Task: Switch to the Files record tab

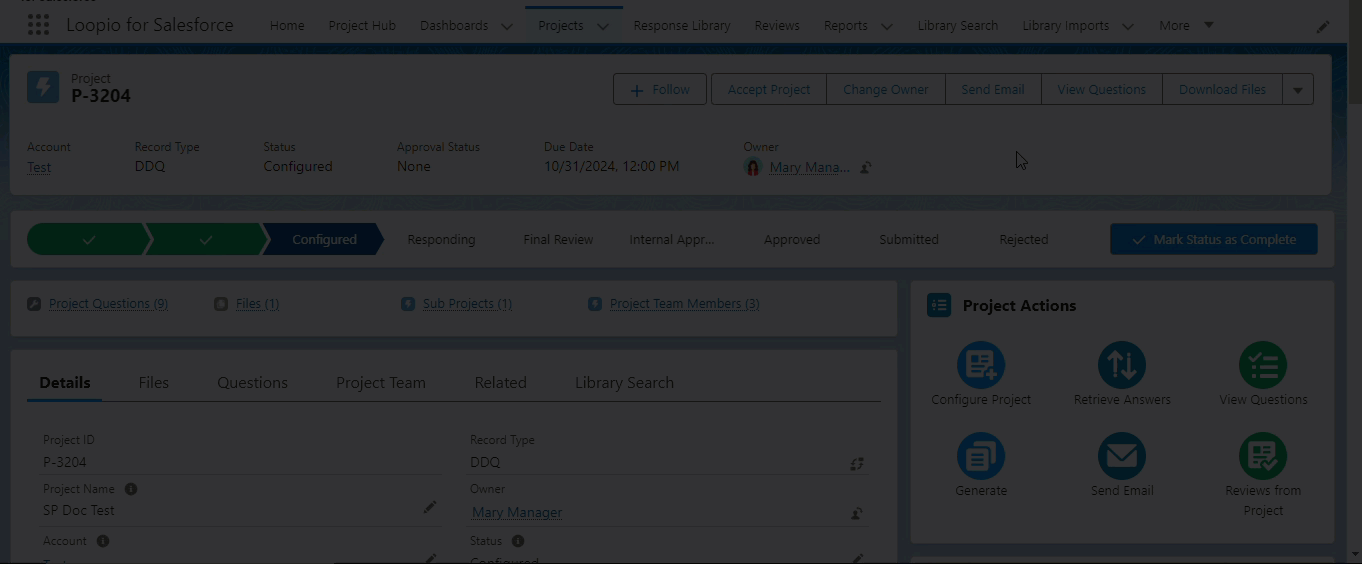Action: point(154,382)
